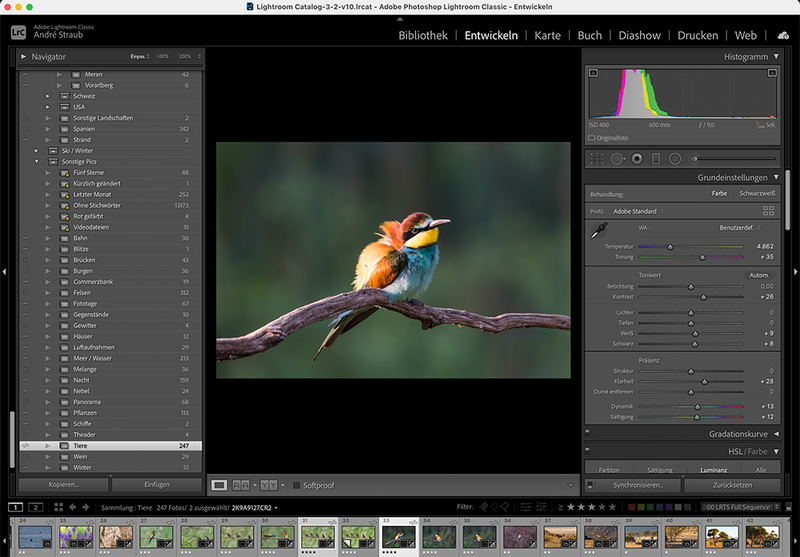Select the radial filter tool
The height and width of the screenshot is (557, 800).
click(x=674, y=158)
